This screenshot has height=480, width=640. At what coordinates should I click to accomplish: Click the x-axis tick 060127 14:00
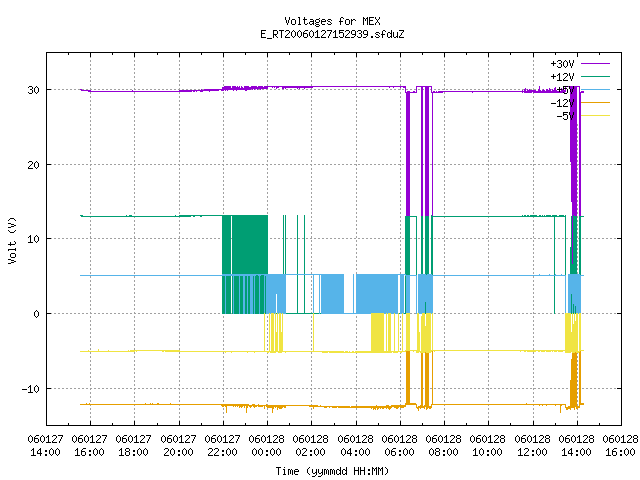(x=45, y=445)
